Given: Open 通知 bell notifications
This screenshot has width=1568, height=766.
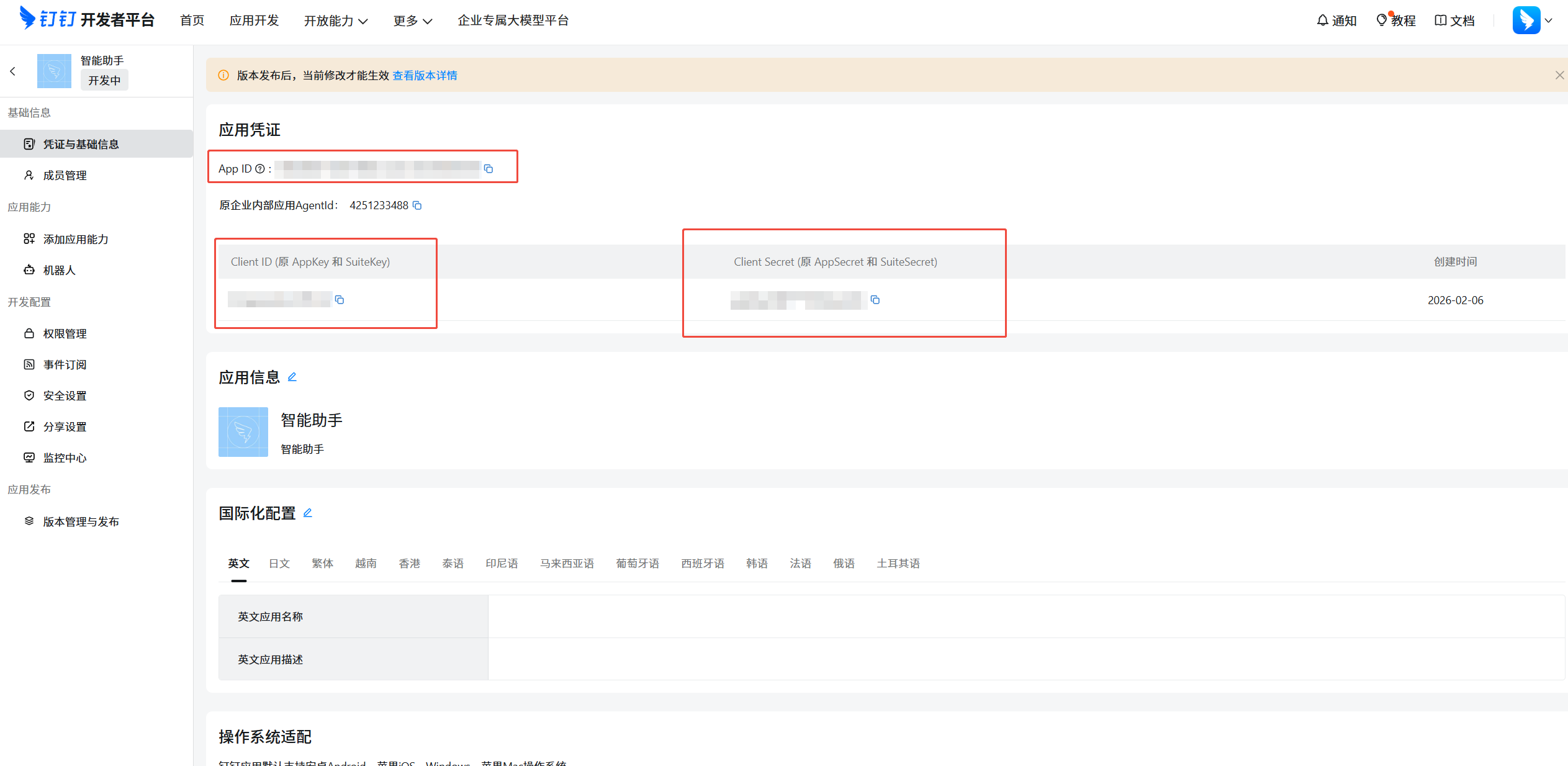Looking at the screenshot, I should (1336, 20).
